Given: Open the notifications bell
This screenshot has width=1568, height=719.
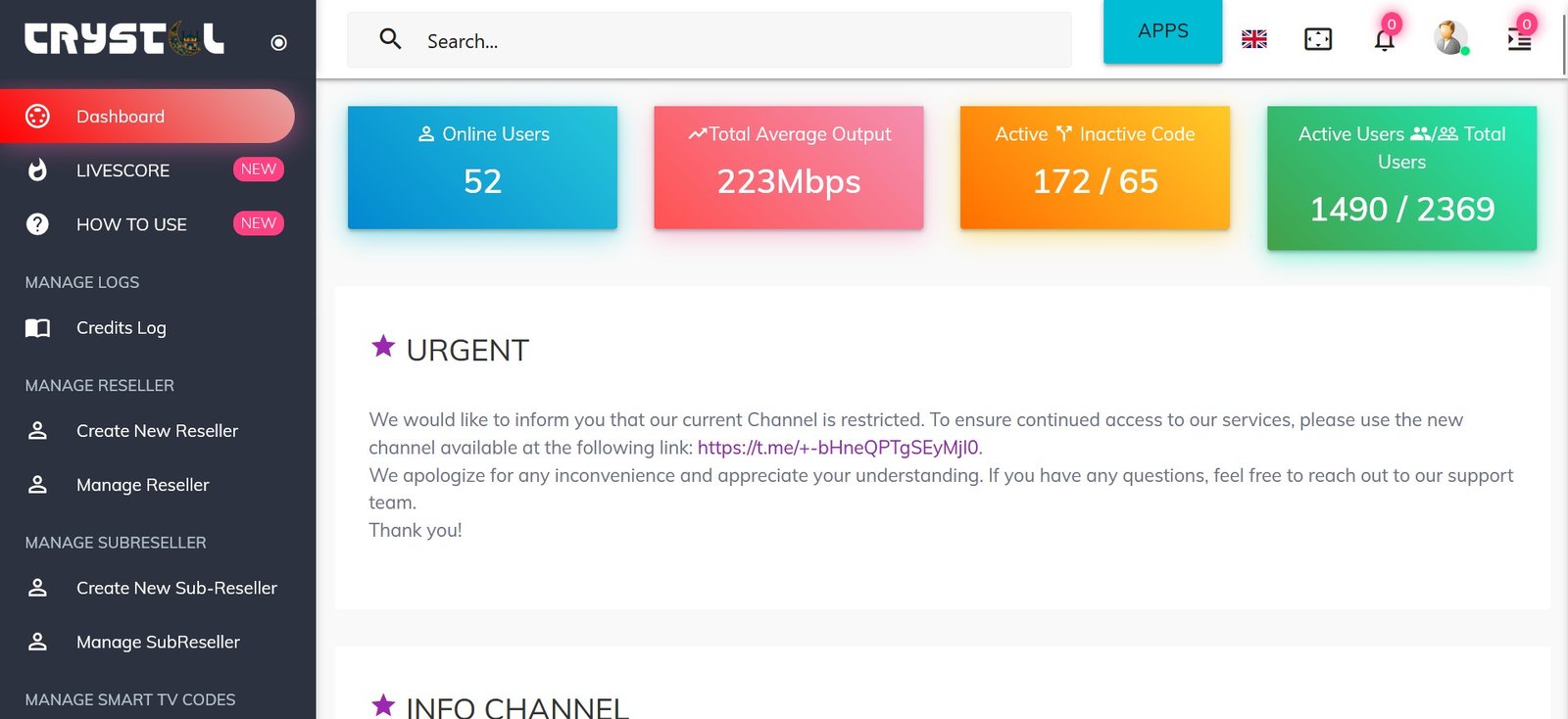Looking at the screenshot, I should tap(1384, 40).
